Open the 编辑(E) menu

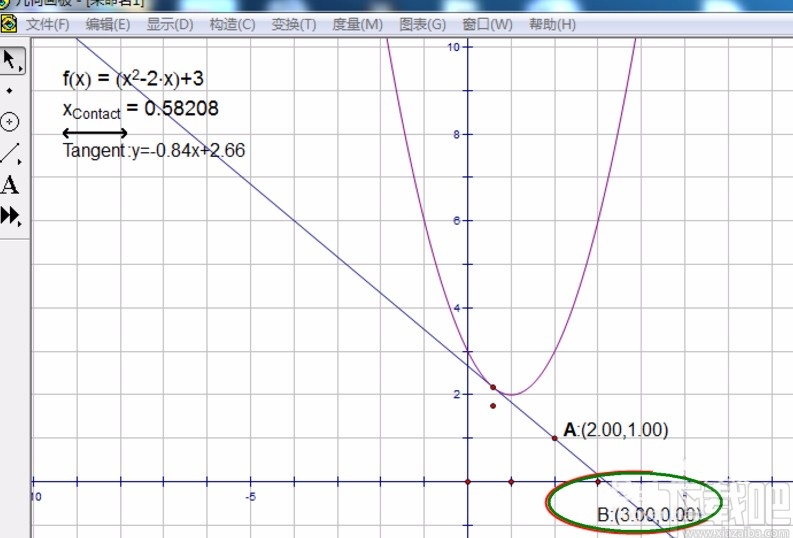[x=108, y=24]
